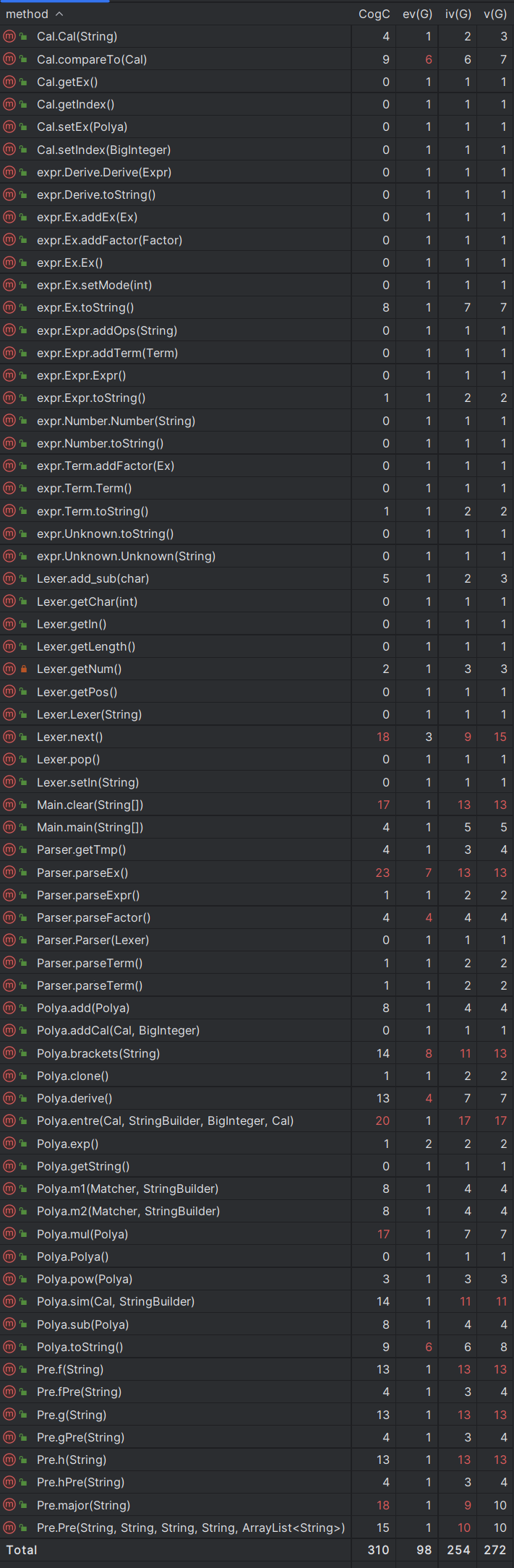The image size is (514, 1568).
Task: Click the method icon for Pre.major(String)
Action: coord(9,1505)
